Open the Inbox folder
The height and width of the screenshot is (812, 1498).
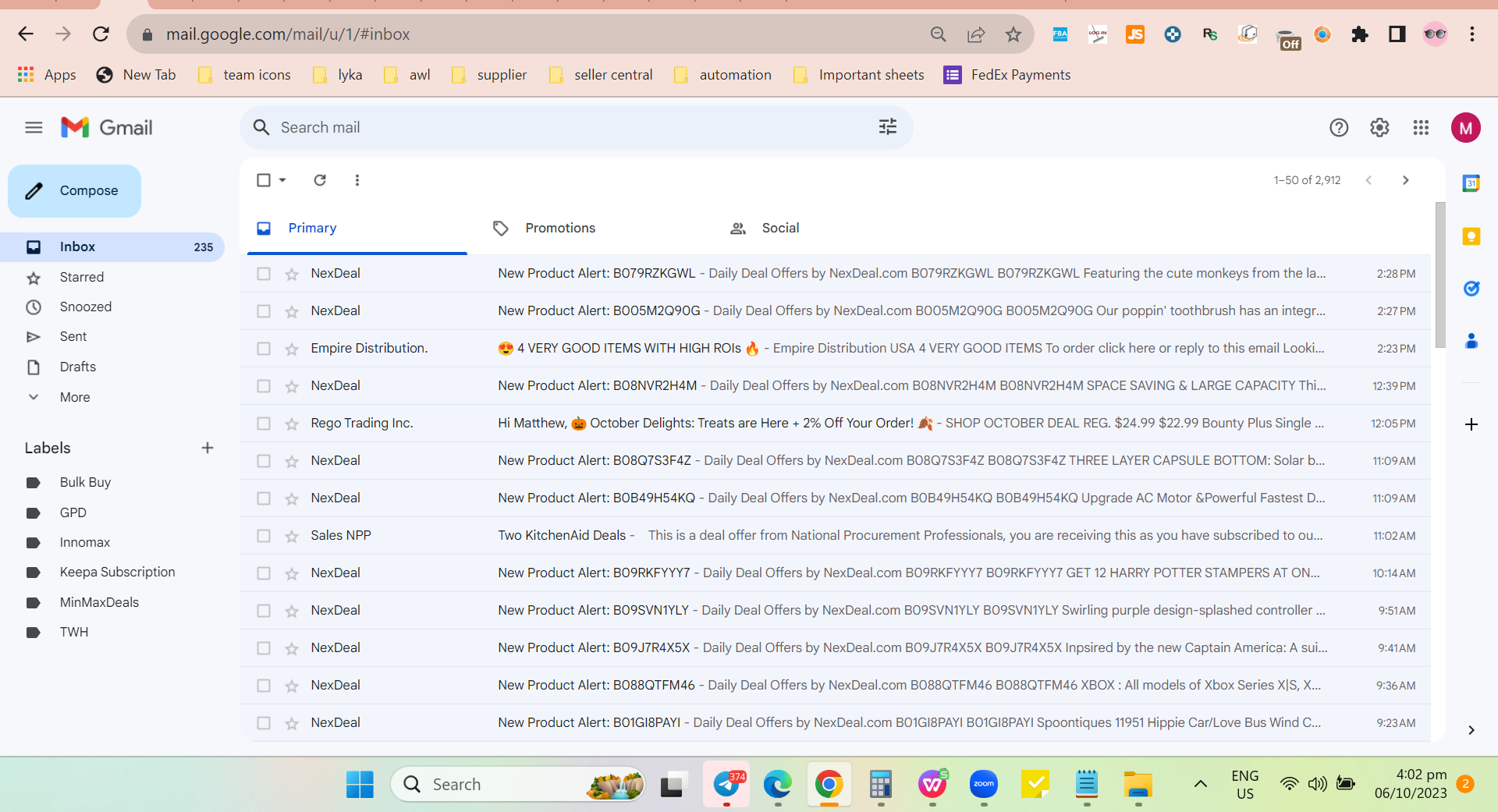pyautogui.click(x=112, y=246)
